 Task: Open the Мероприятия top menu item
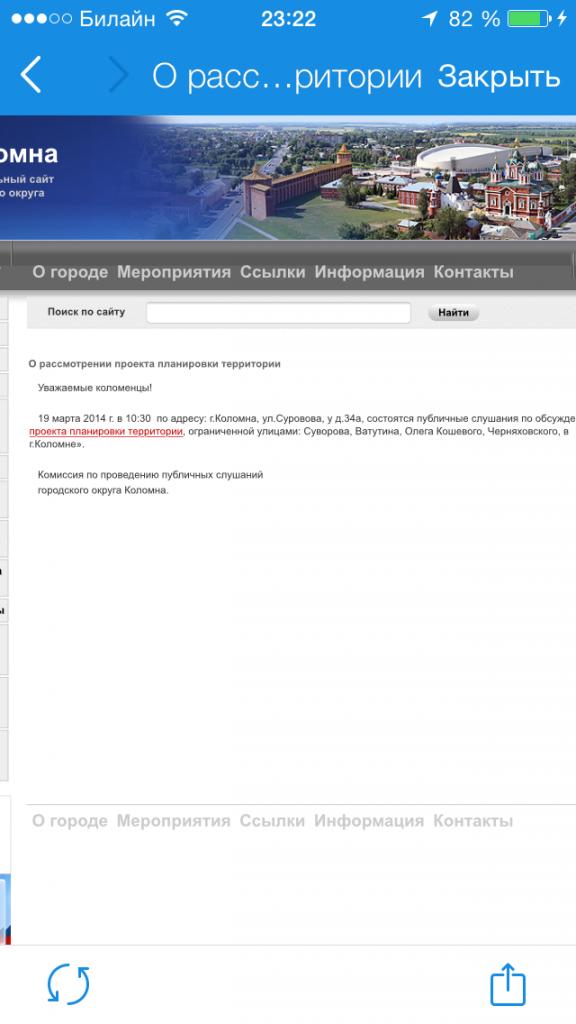coord(174,272)
